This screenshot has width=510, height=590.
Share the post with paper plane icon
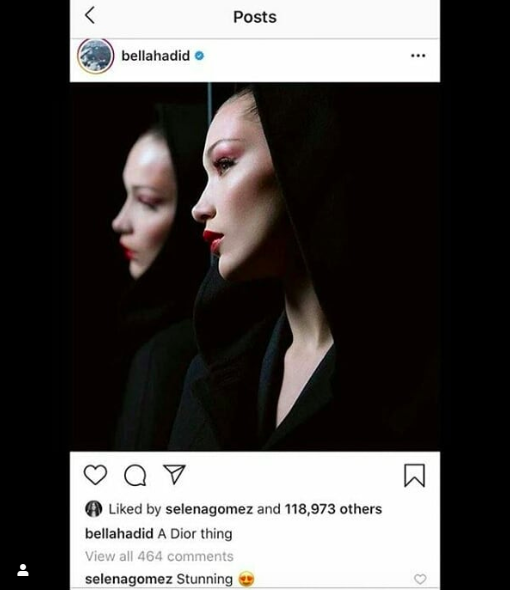[x=174, y=474]
